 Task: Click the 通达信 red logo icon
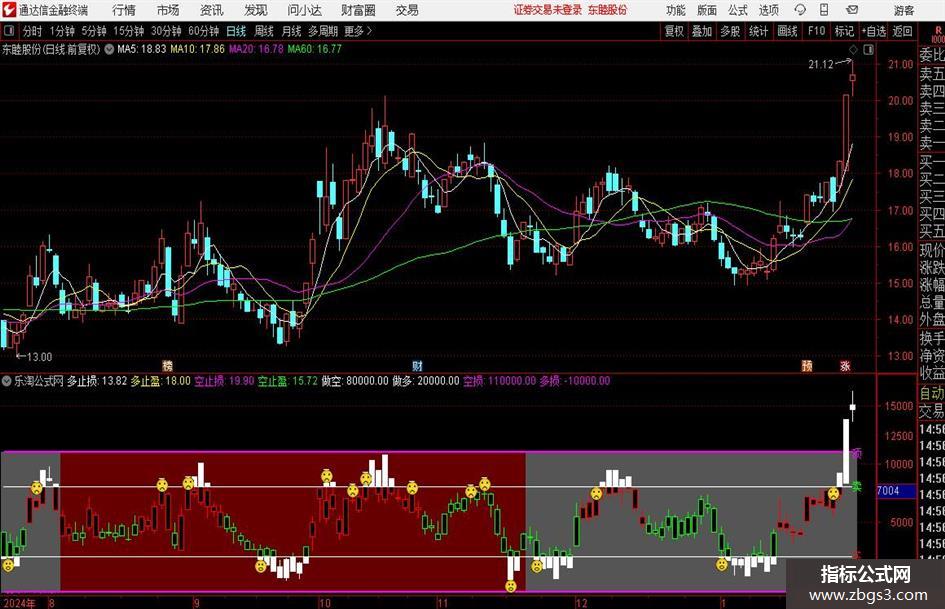(x=8, y=10)
